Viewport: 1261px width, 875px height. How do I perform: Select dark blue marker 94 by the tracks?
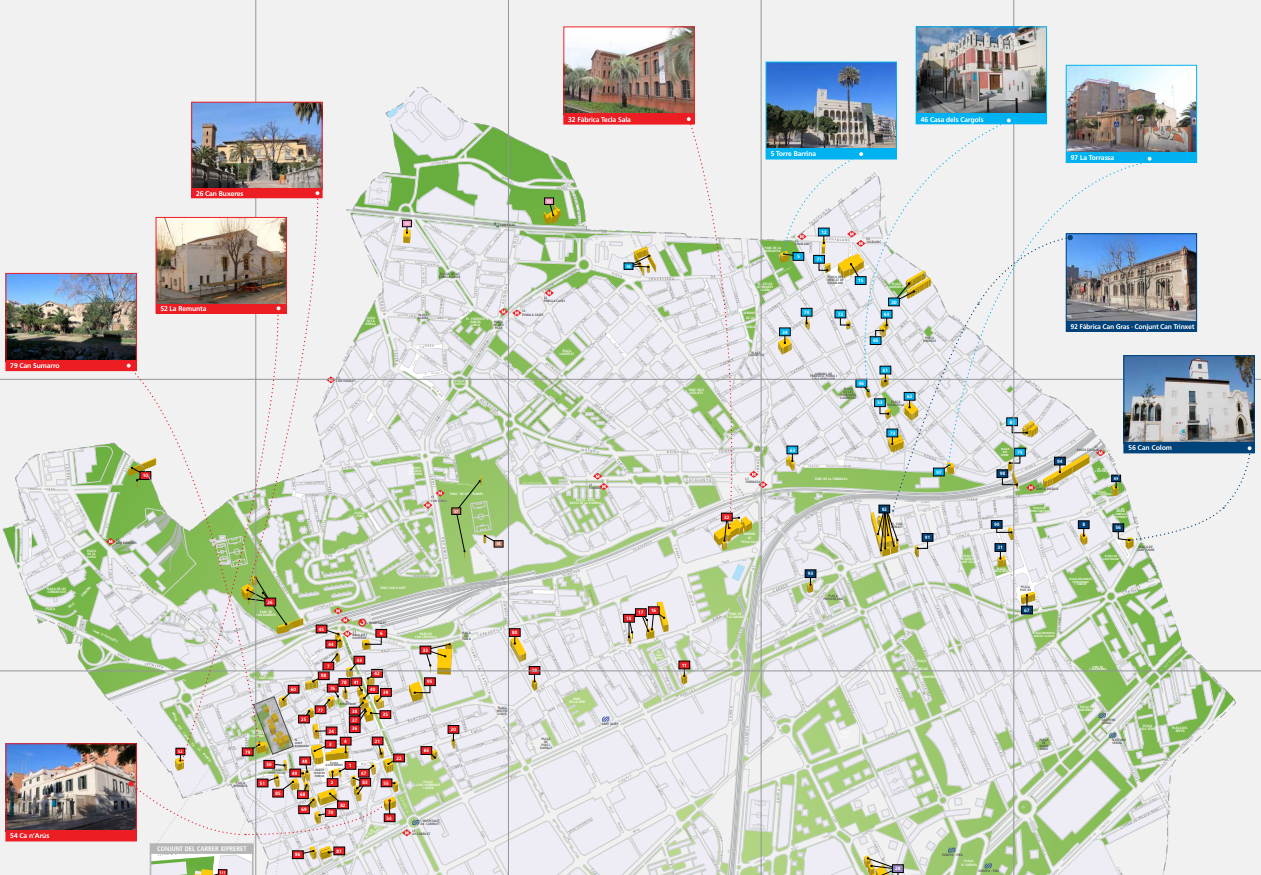[1059, 461]
